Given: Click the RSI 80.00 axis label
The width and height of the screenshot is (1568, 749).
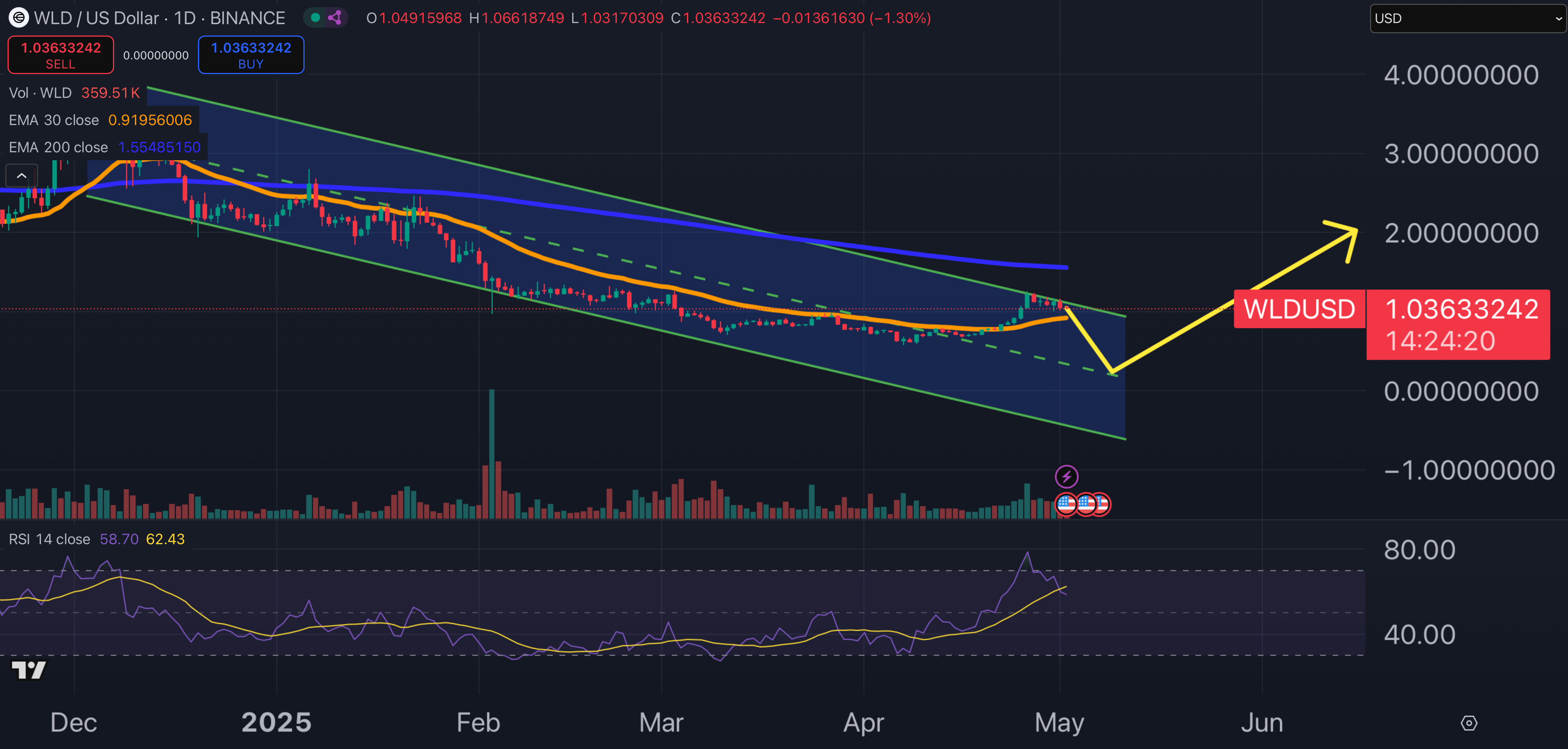Looking at the screenshot, I should point(1420,550).
